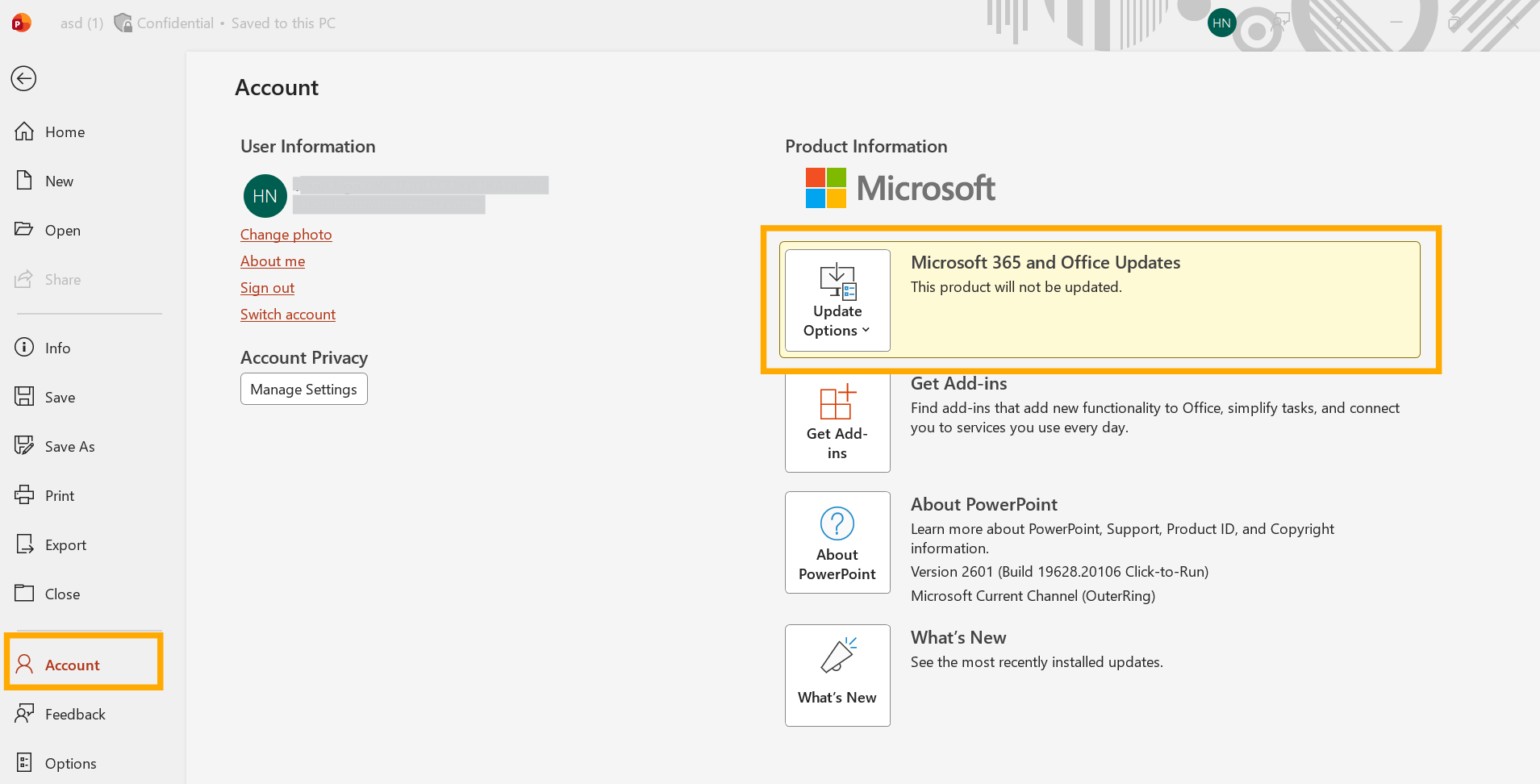Screen dimensions: 1540x784
Task: Click the Feedback icon in the sidebar
Action: pyautogui.click(x=24, y=713)
